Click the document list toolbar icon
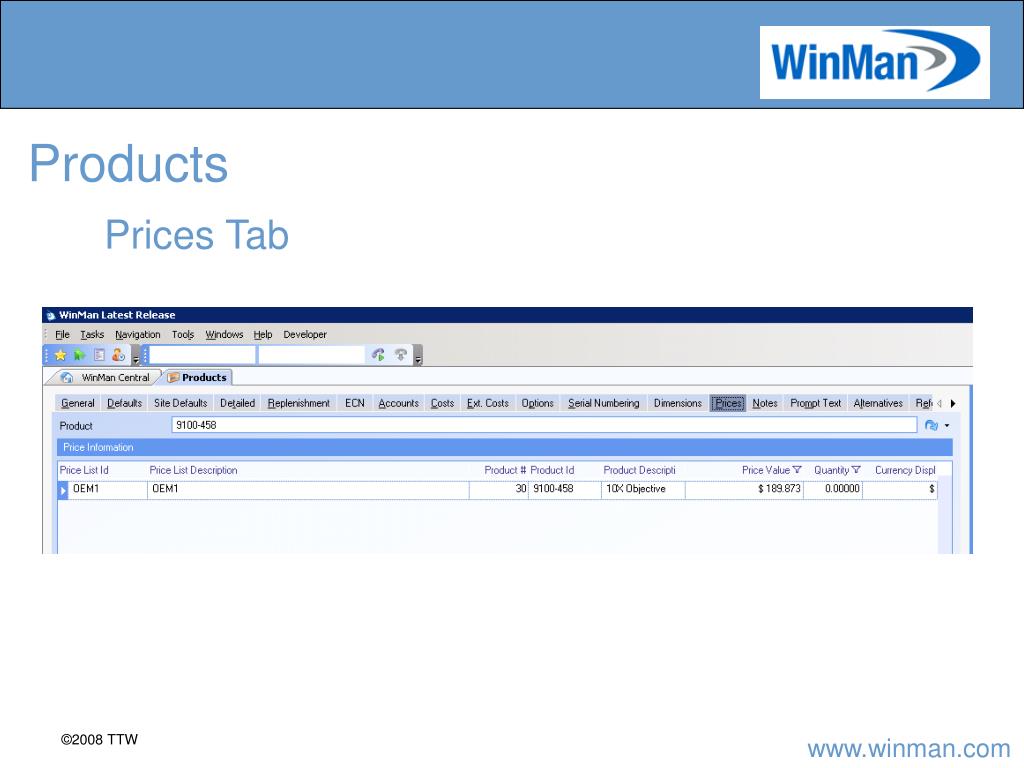Viewport: 1024px width, 768px height. click(x=99, y=355)
